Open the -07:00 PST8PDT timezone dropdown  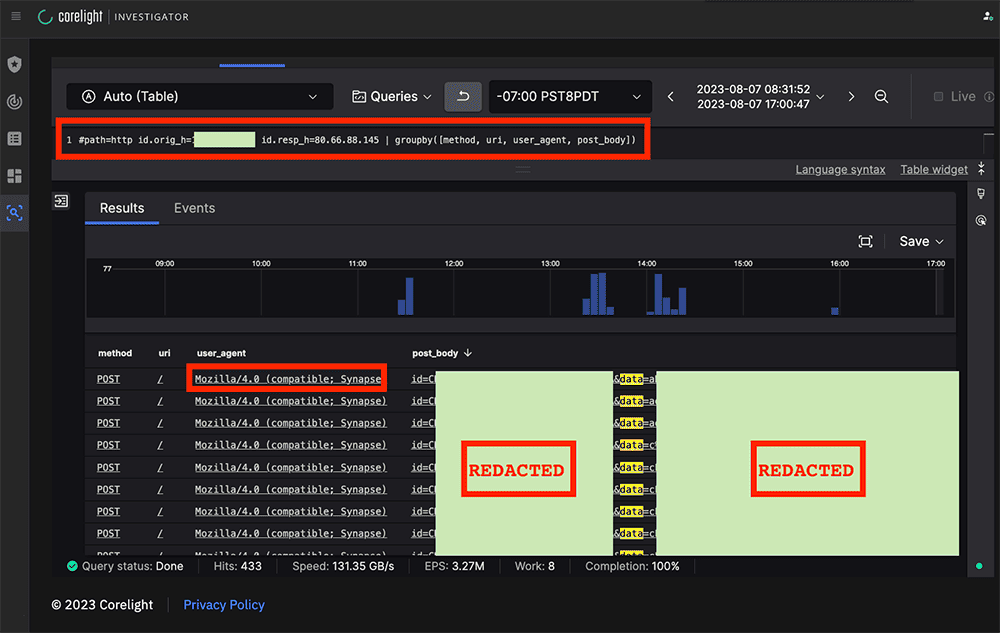(x=569, y=97)
